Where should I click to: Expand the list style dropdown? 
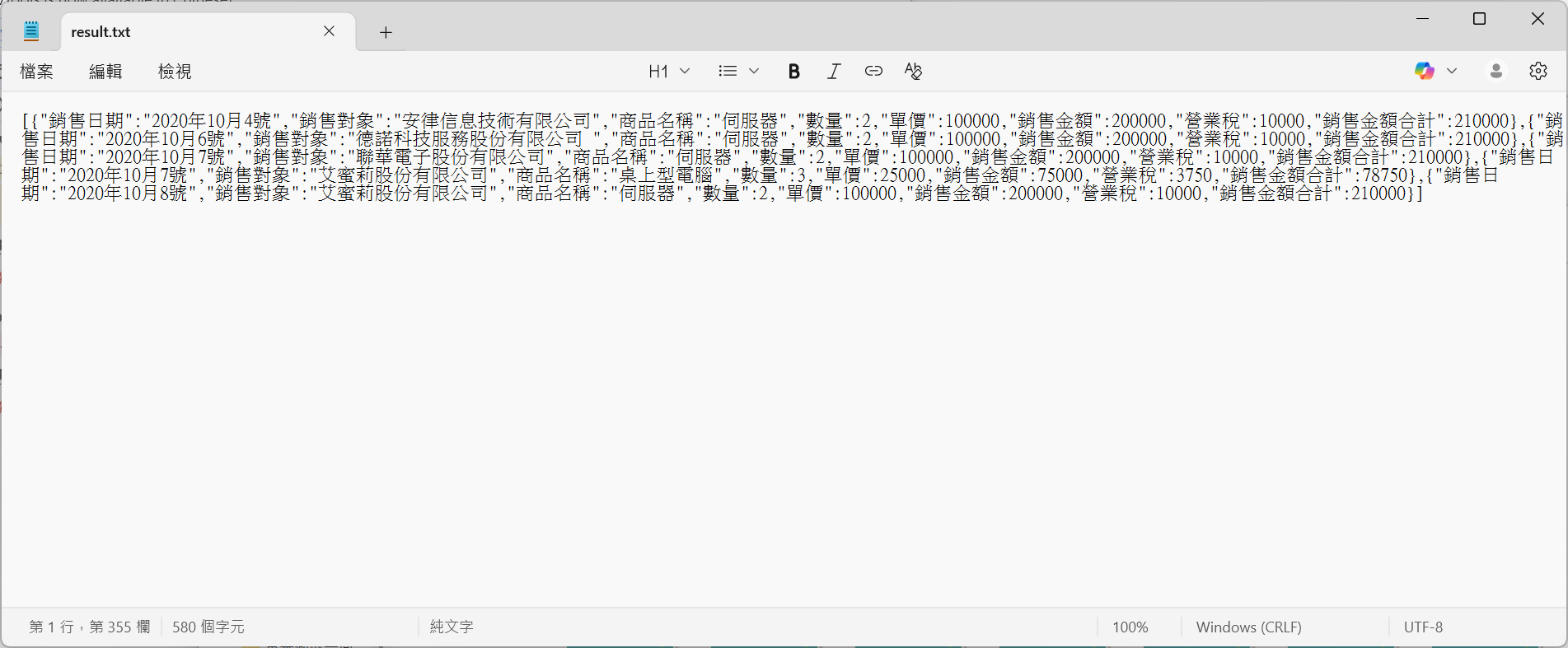[738, 72]
